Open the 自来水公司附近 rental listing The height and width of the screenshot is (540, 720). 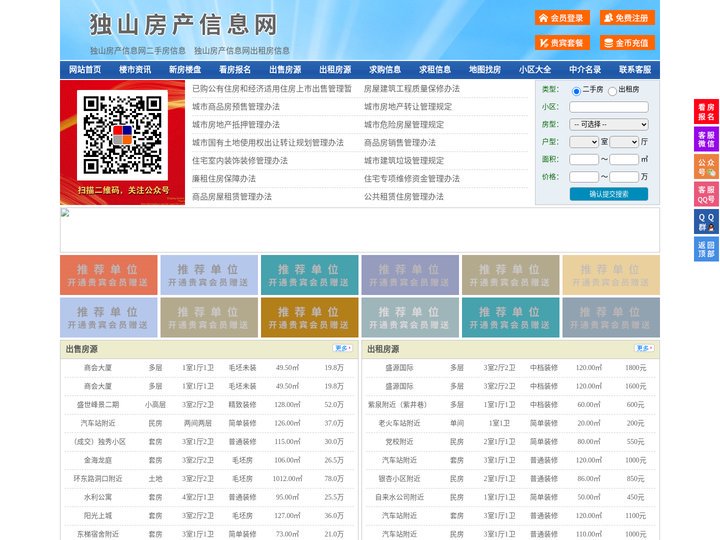pyautogui.click(x=399, y=497)
